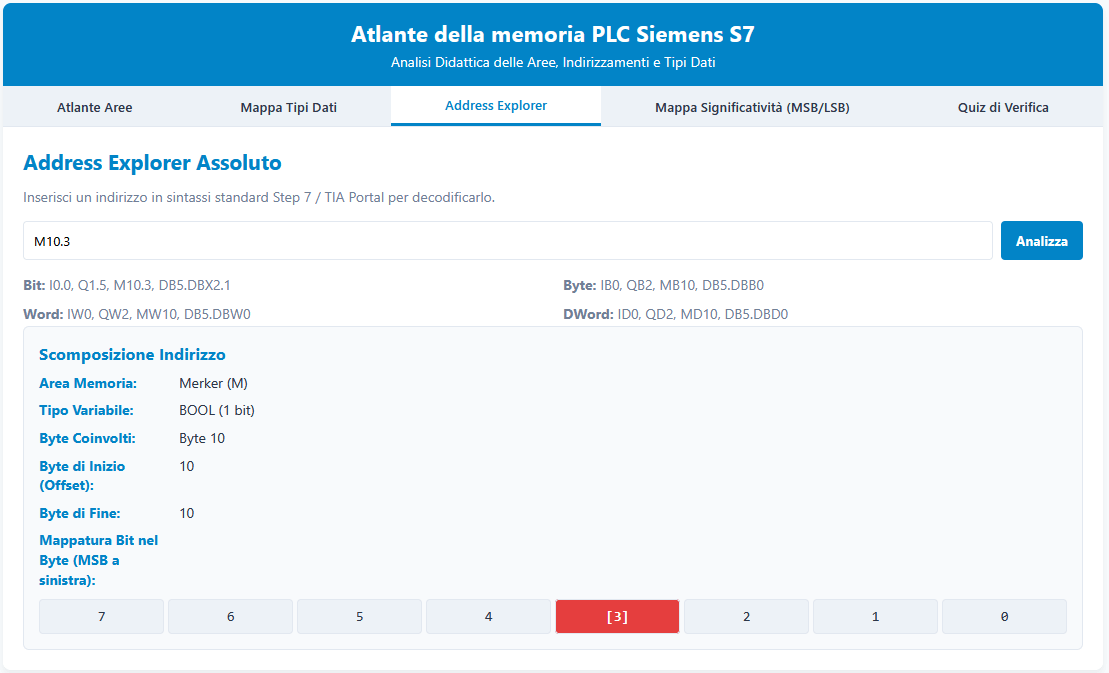Click the Byte examples line with IB0, QB2
1109x673 pixels.
[x=663, y=286]
